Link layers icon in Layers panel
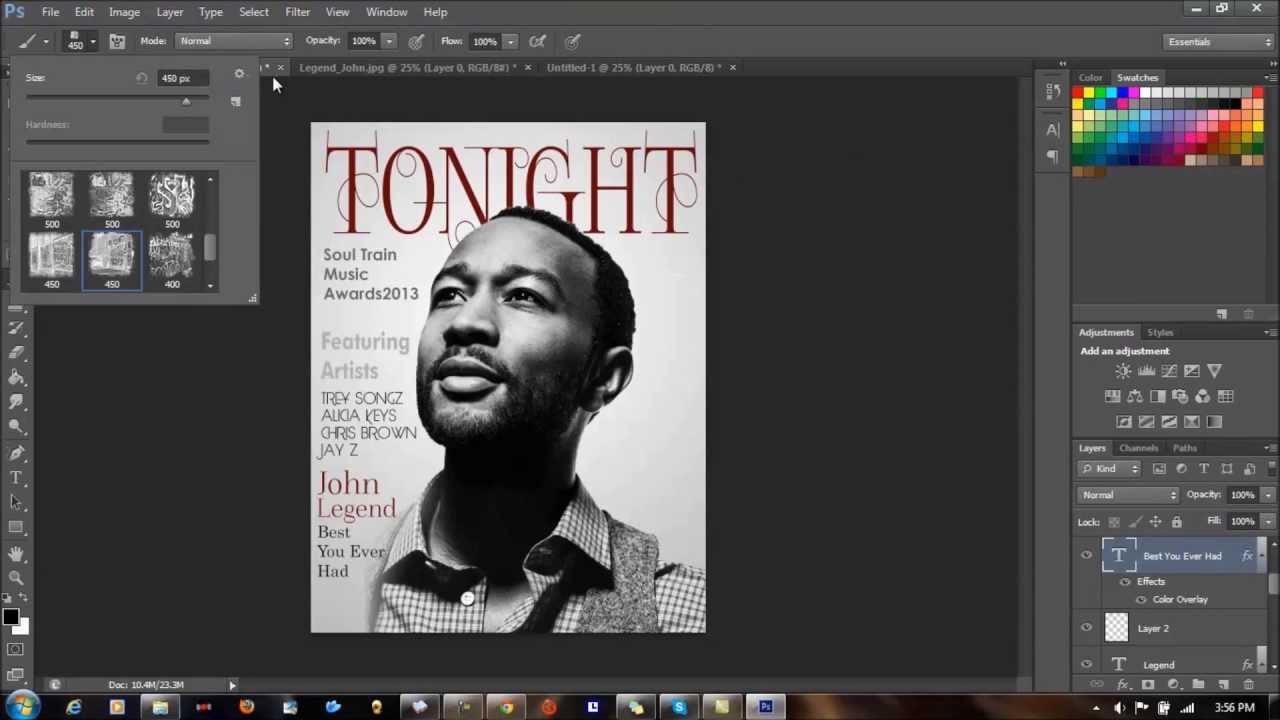Screen dimensions: 1280x720 pos(1097,685)
